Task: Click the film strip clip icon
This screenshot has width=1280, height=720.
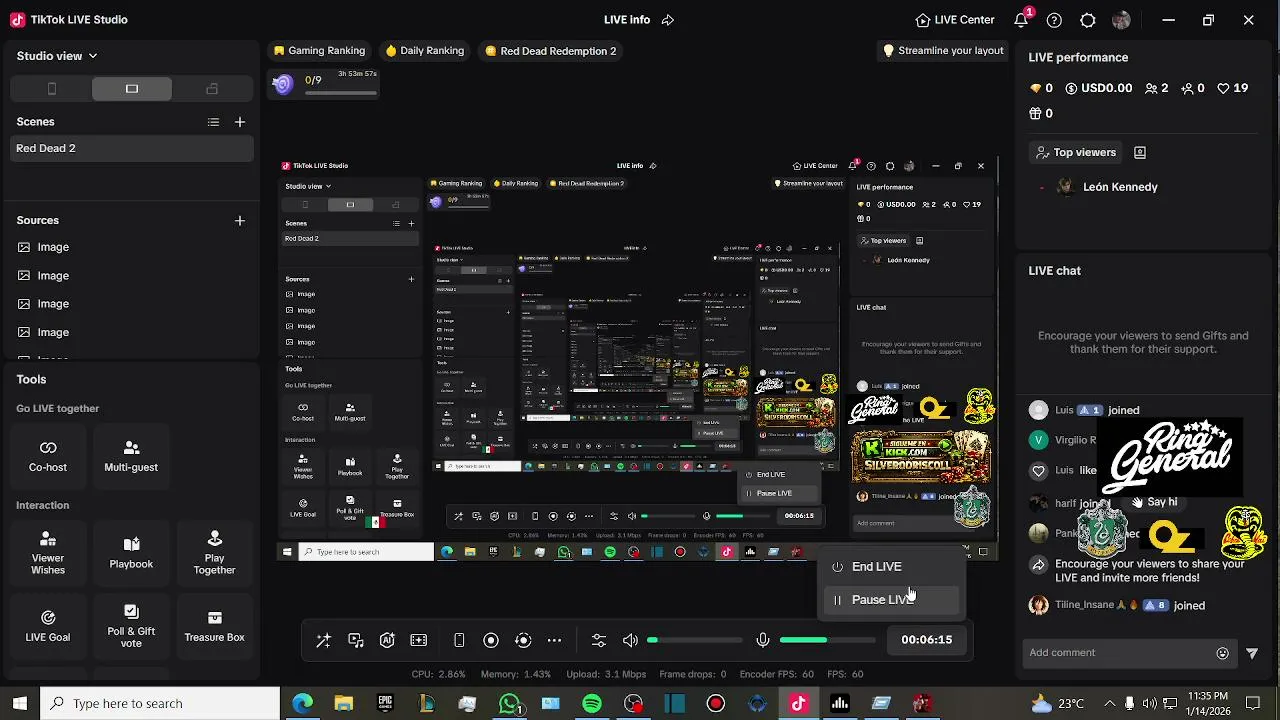Action: (x=419, y=640)
